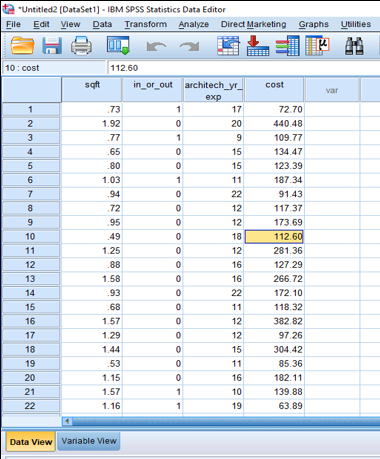Viewport: 380px width, 459px height.
Task: Select the empty var column header
Action: 332,90
